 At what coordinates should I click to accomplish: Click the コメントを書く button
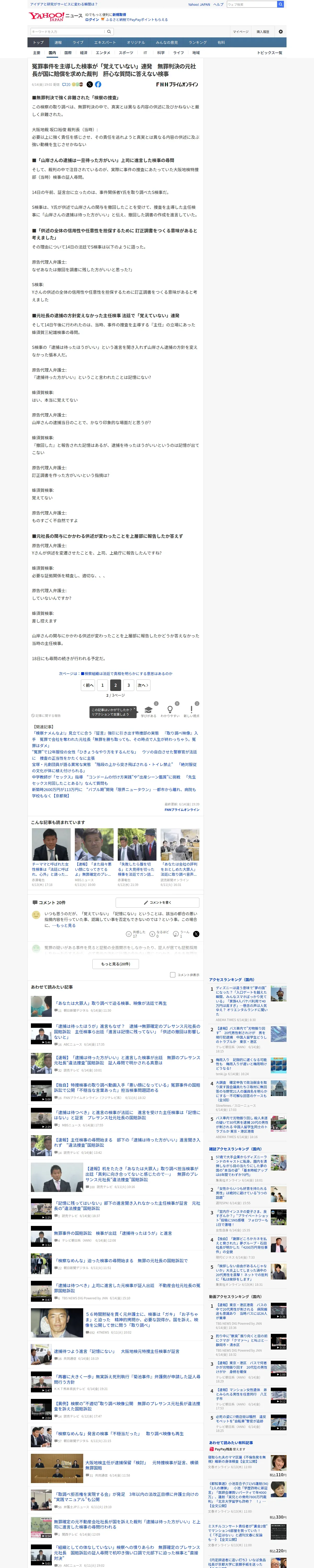tap(157, 902)
